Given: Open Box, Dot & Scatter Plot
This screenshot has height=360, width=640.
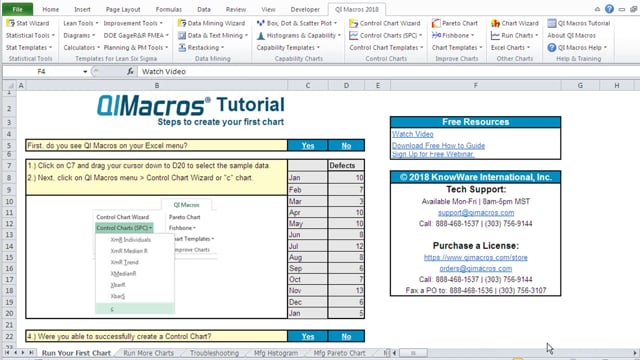Looking at the screenshot, I should point(296,23).
